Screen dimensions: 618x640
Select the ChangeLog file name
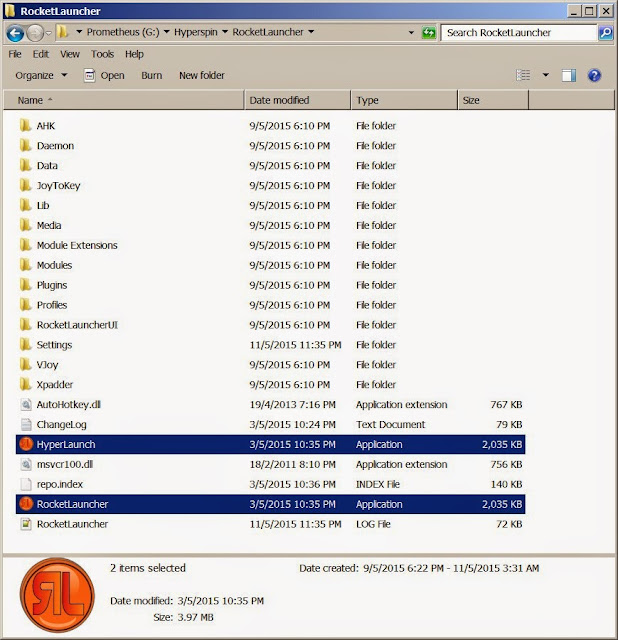[61, 424]
